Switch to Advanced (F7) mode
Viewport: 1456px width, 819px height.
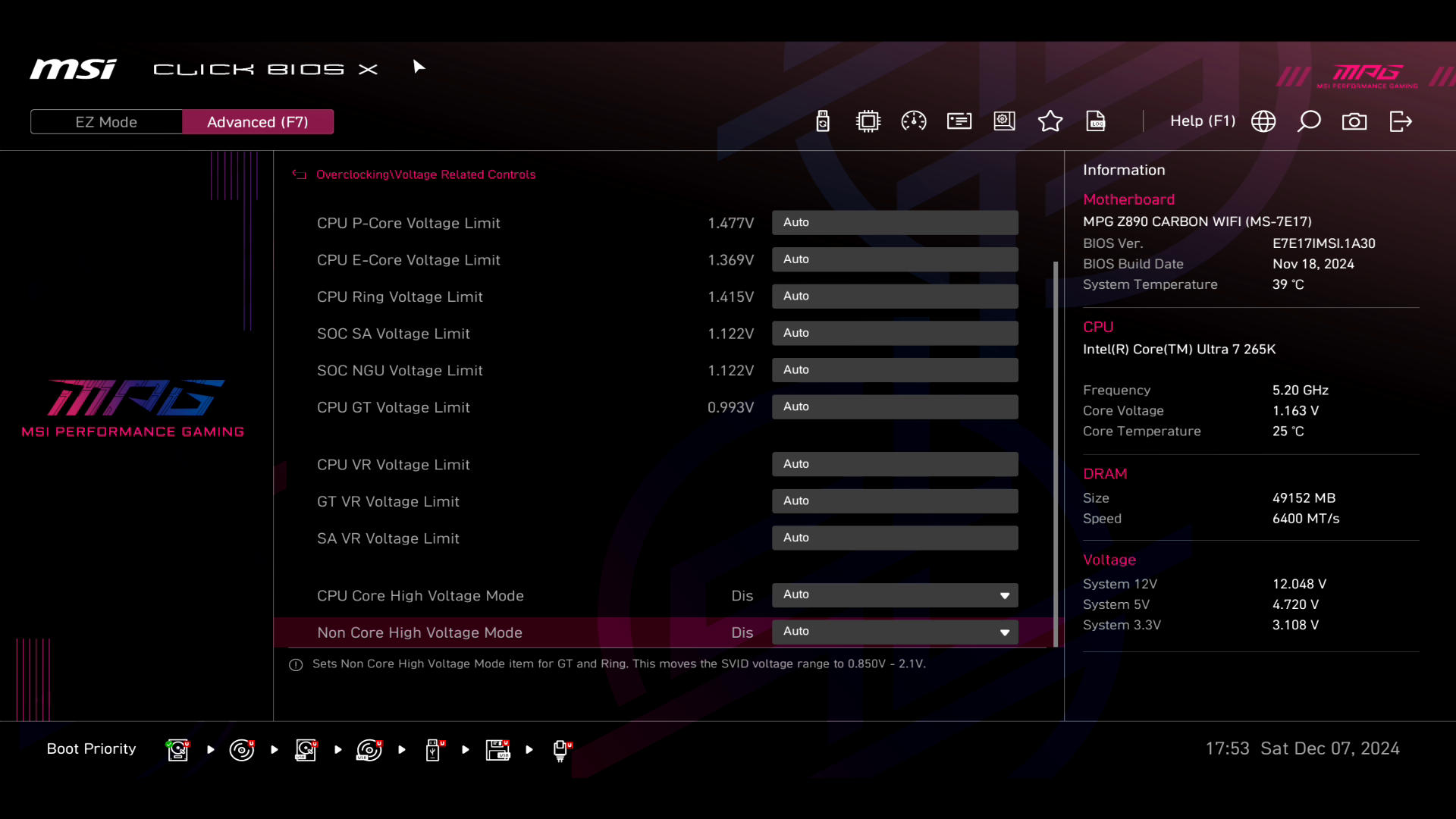(x=258, y=122)
